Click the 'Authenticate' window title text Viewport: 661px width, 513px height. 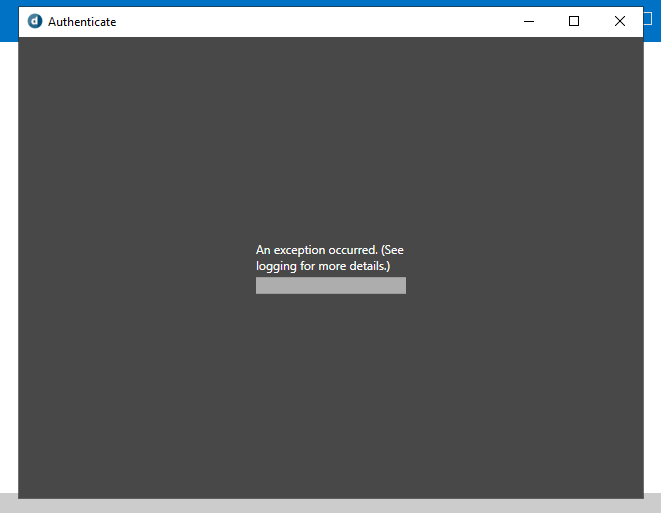click(x=82, y=22)
